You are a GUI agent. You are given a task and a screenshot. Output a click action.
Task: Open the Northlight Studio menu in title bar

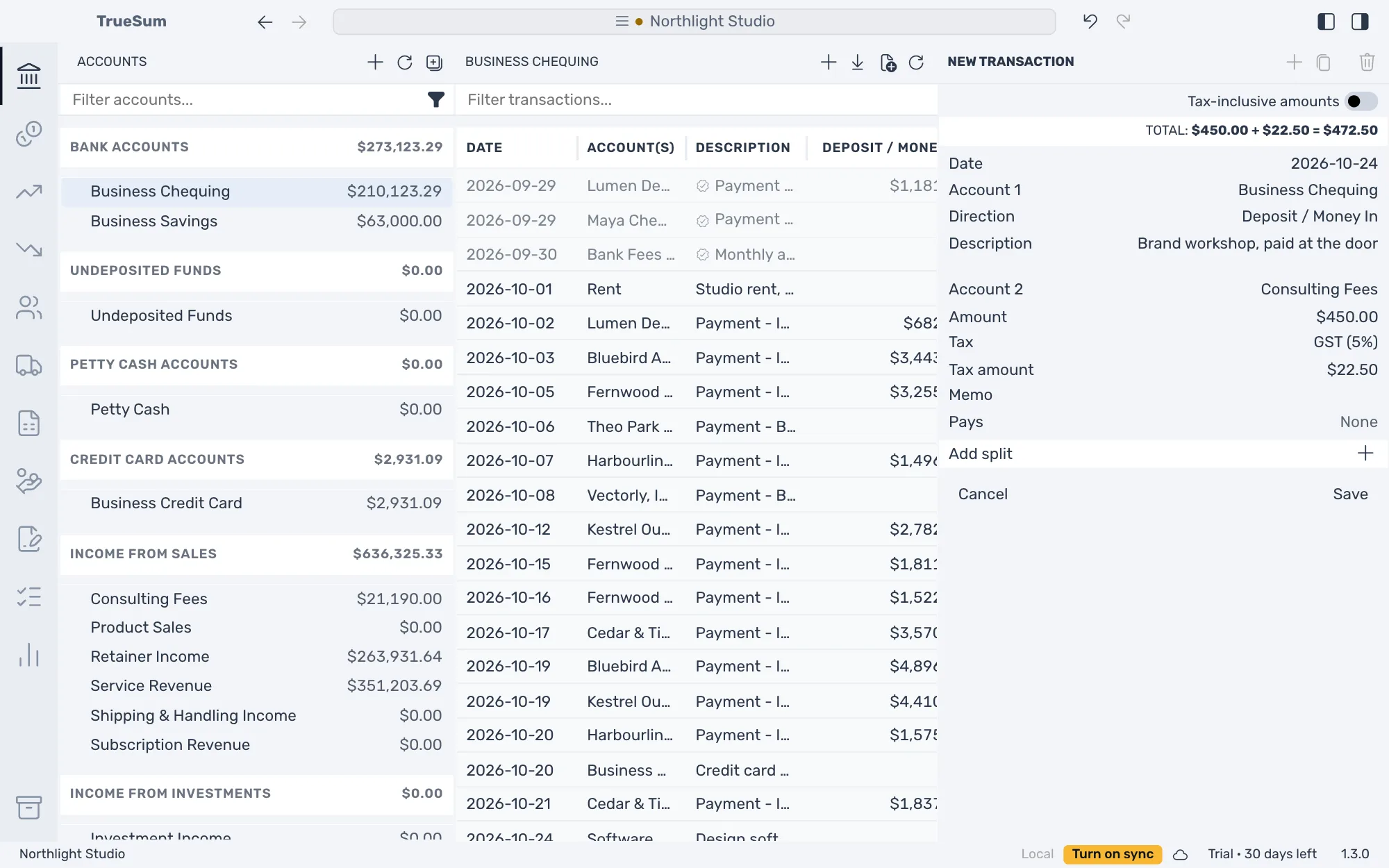point(694,22)
